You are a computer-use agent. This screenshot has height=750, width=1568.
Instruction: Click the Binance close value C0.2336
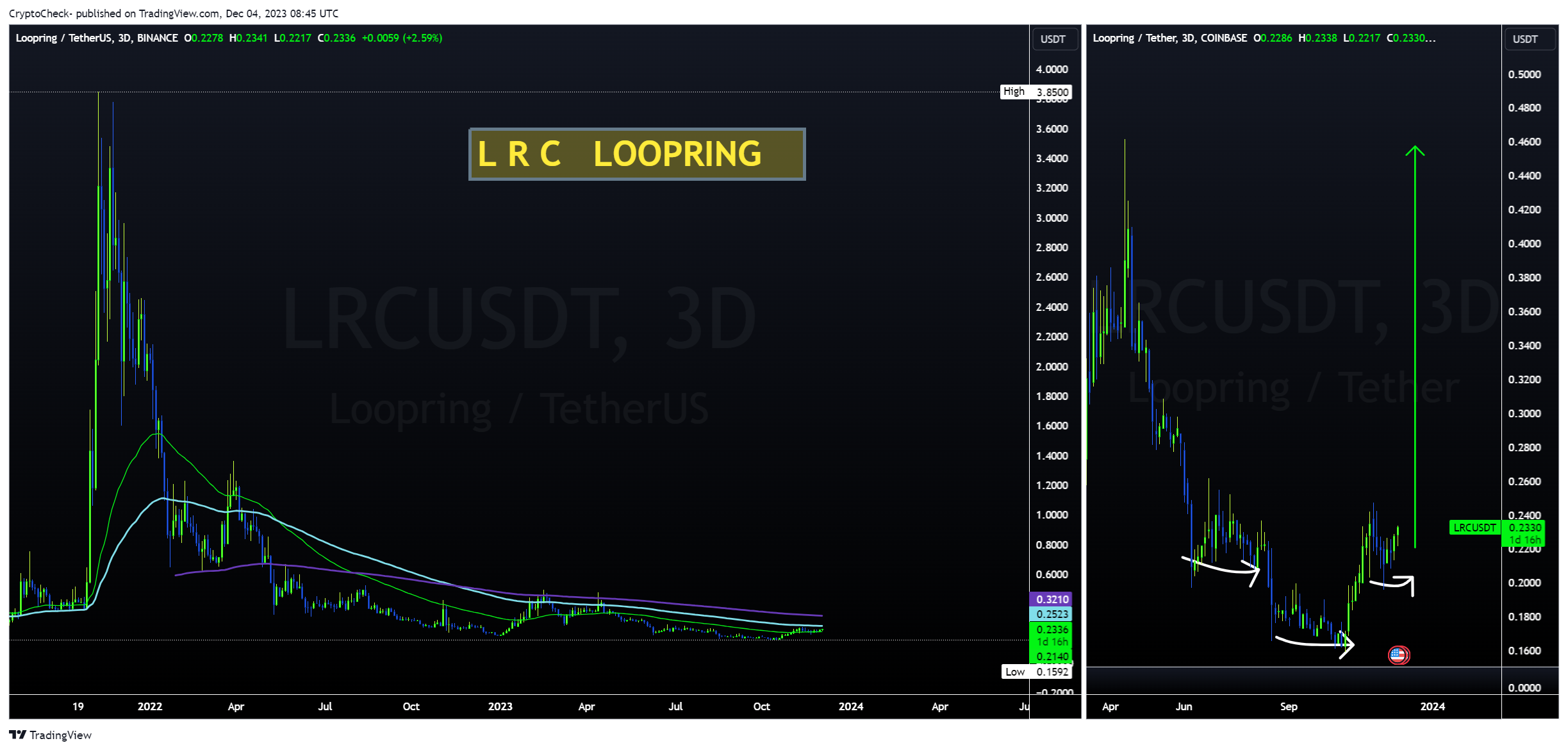(x=336, y=38)
